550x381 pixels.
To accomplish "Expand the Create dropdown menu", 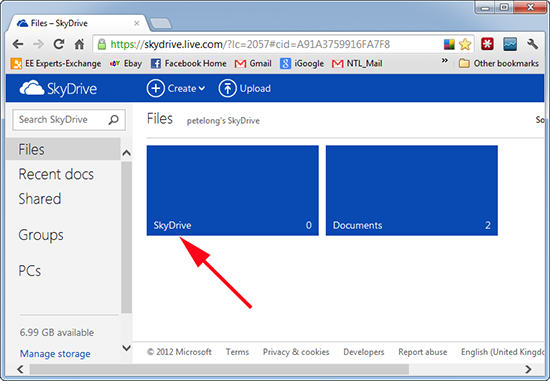I will (176, 88).
